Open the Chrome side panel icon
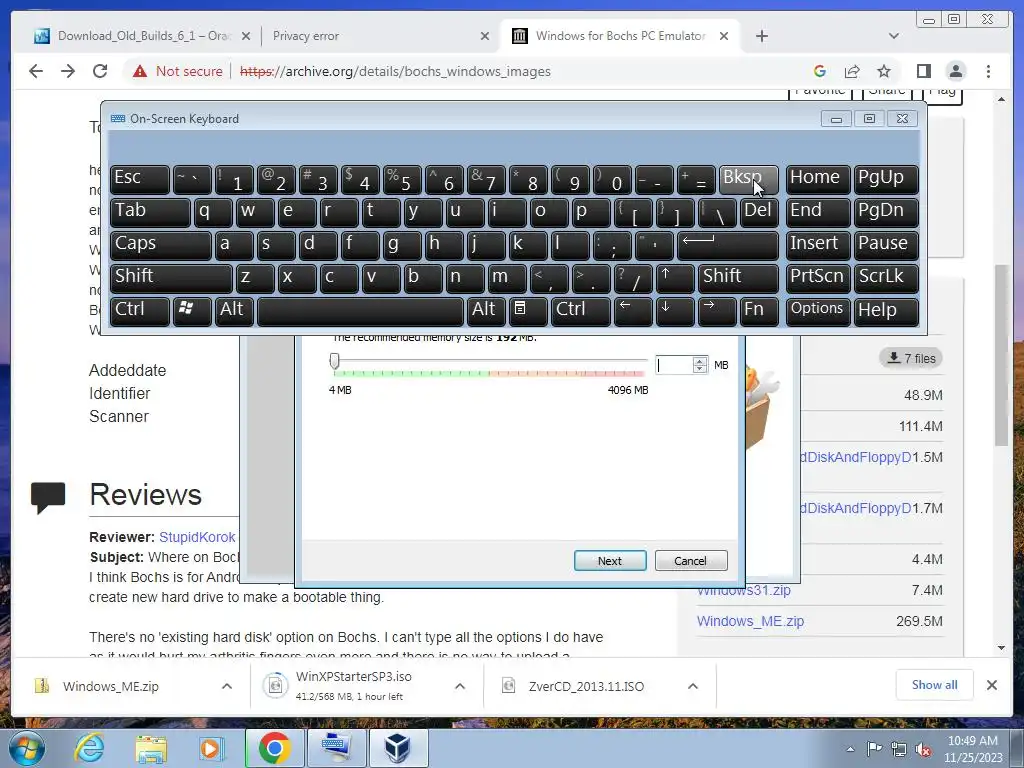The width and height of the screenshot is (1024, 768). [923, 71]
